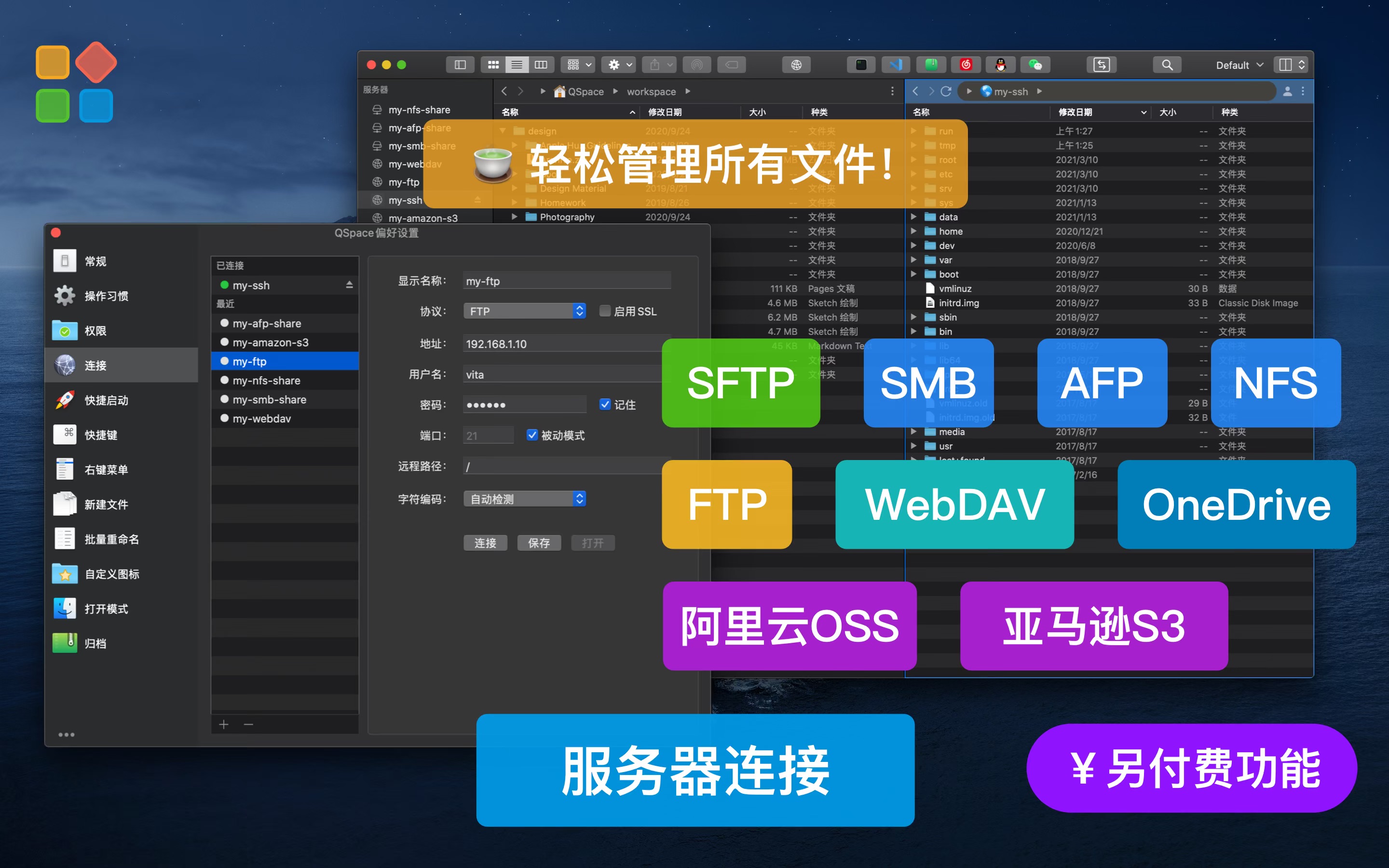The height and width of the screenshot is (868, 1389).
Task: Click the tag toolbar icon
Action: point(732,65)
